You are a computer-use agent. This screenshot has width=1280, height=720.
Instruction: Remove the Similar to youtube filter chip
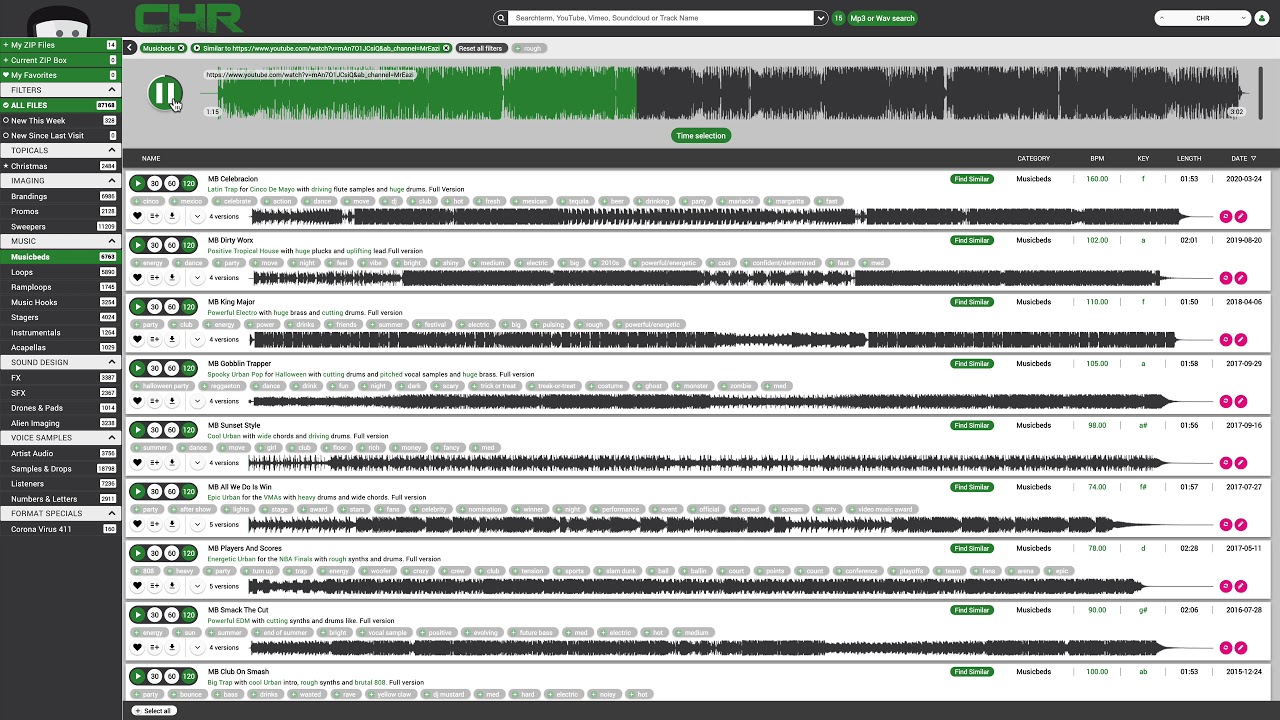tap(447, 48)
